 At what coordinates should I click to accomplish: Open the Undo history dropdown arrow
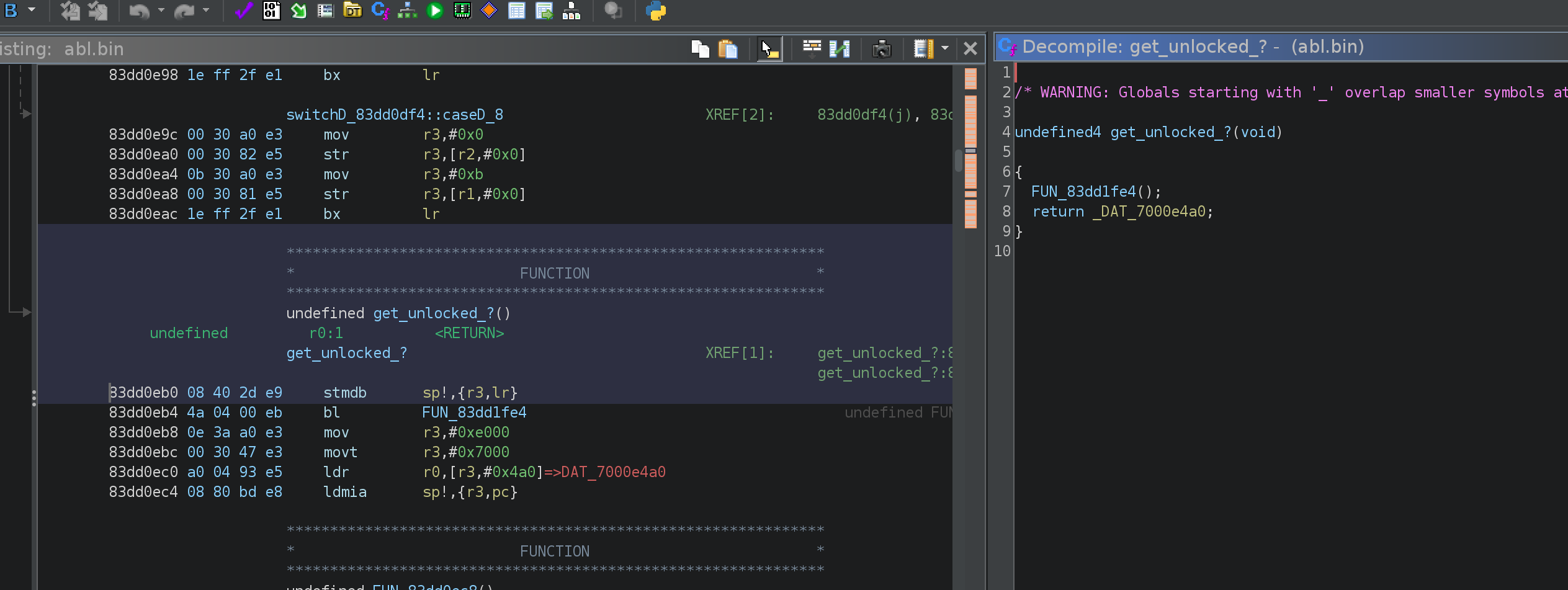point(161,10)
